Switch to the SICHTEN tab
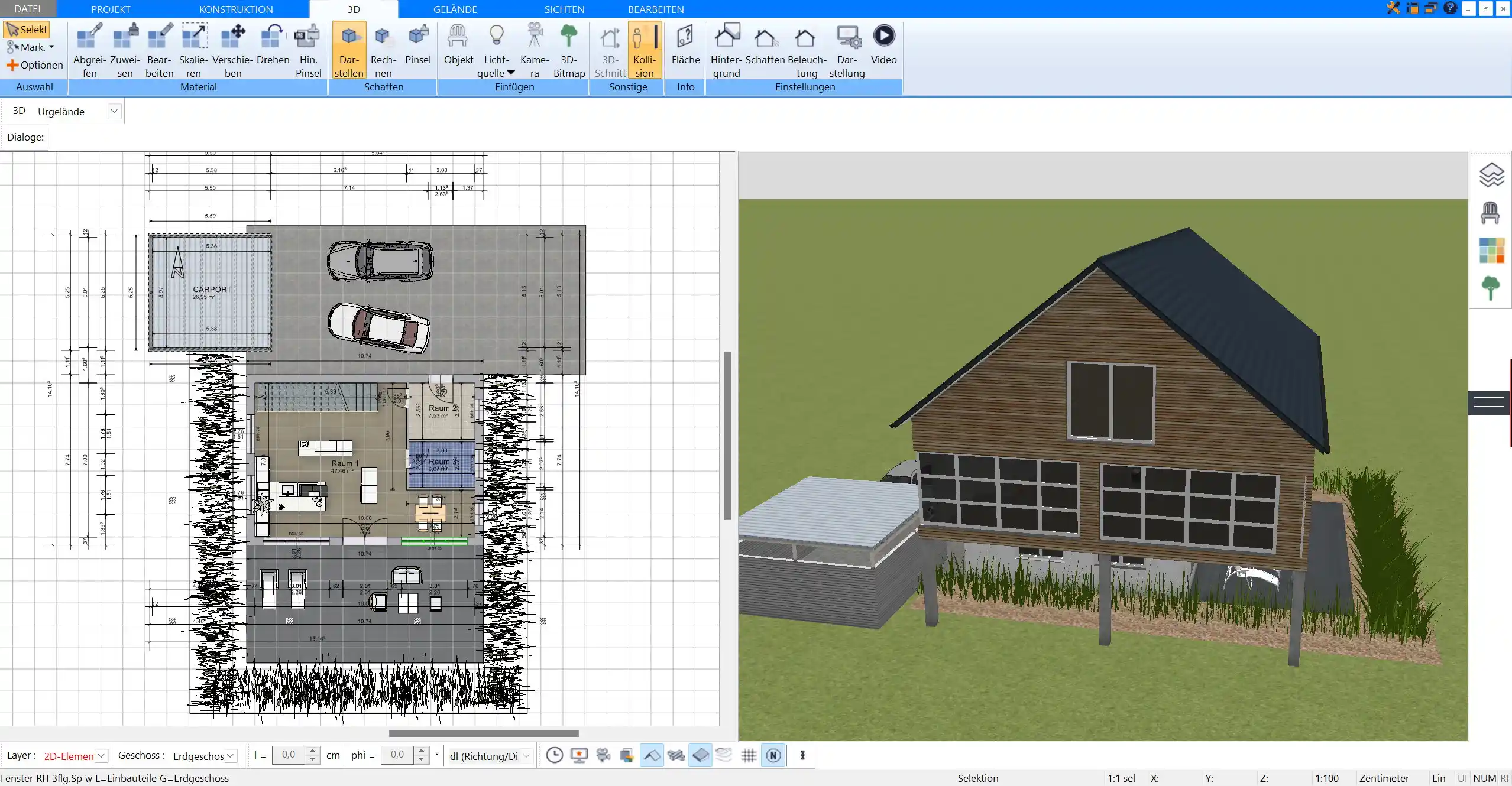Image resolution: width=1512 pixels, height=786 pixels. (564, 9)
